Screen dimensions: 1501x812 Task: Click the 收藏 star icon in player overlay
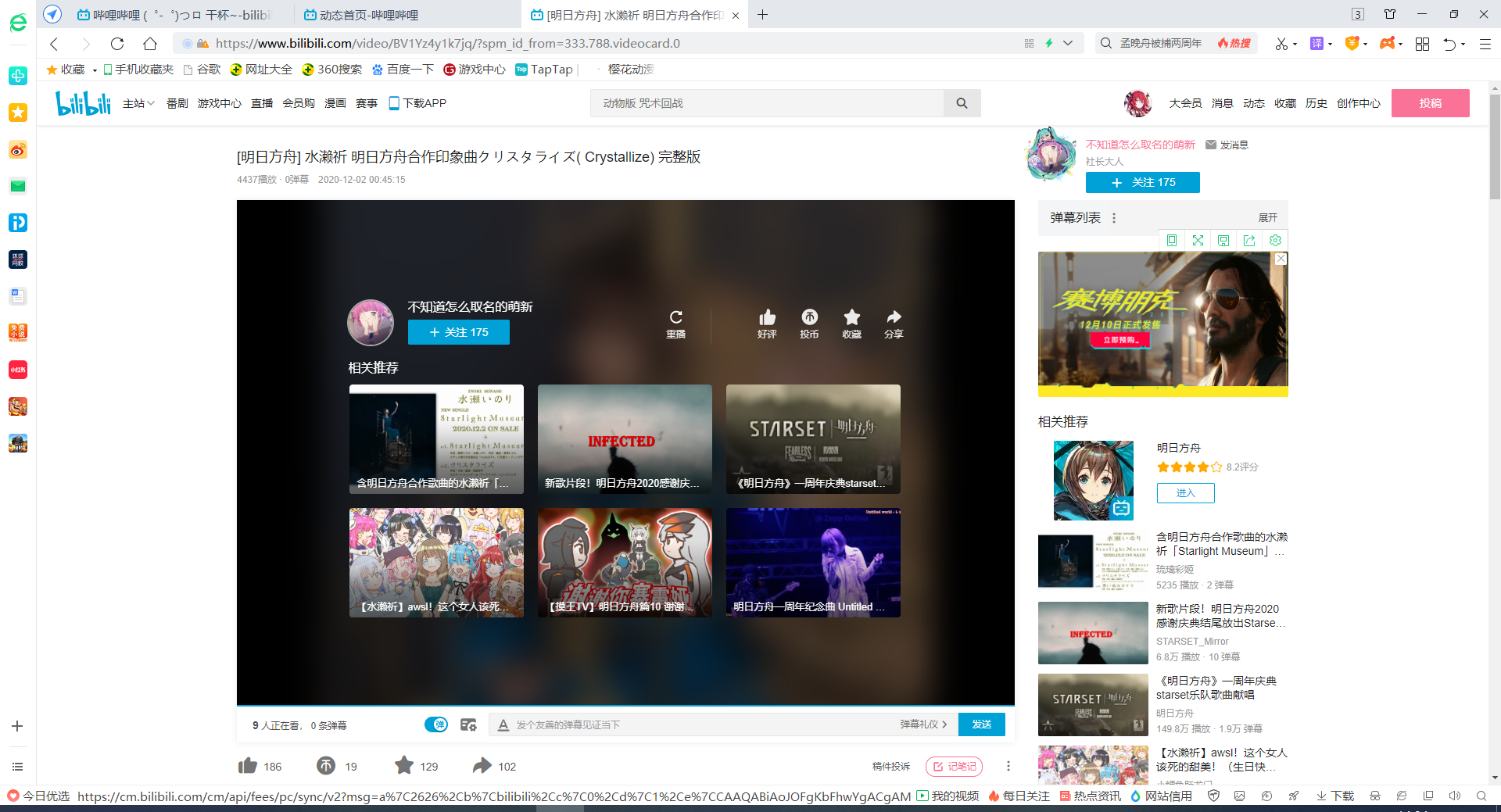tap(851, 317)
